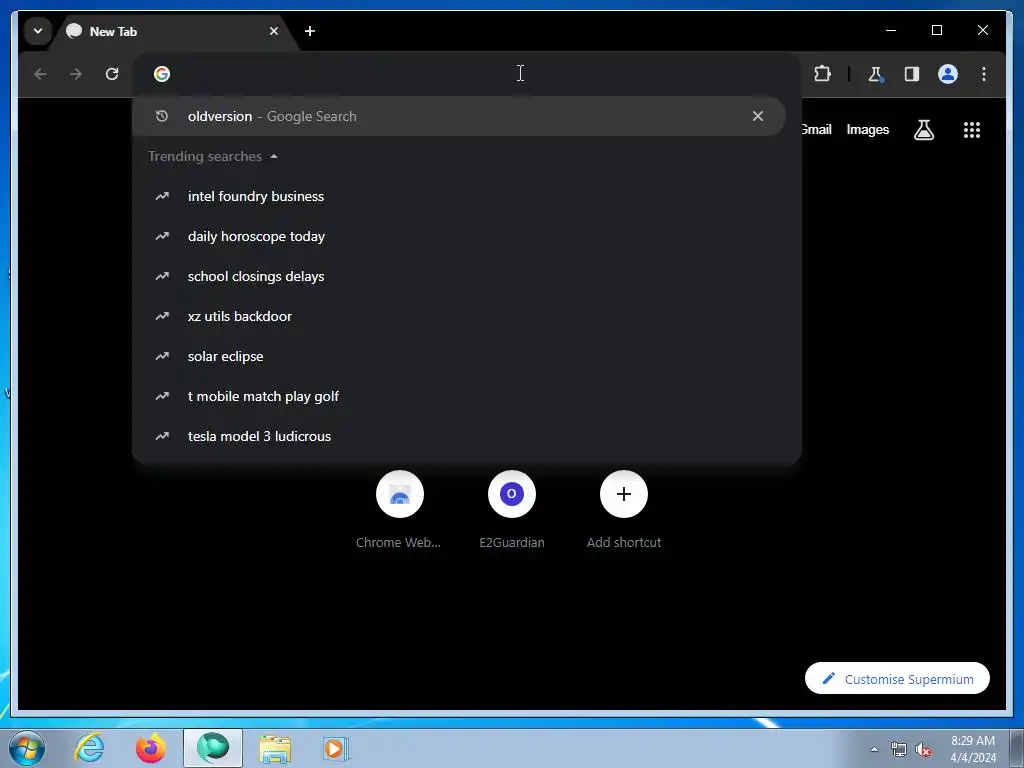Click Customise Supermium button
This screenshot has height=768, width=1024.
coord(897,679)
